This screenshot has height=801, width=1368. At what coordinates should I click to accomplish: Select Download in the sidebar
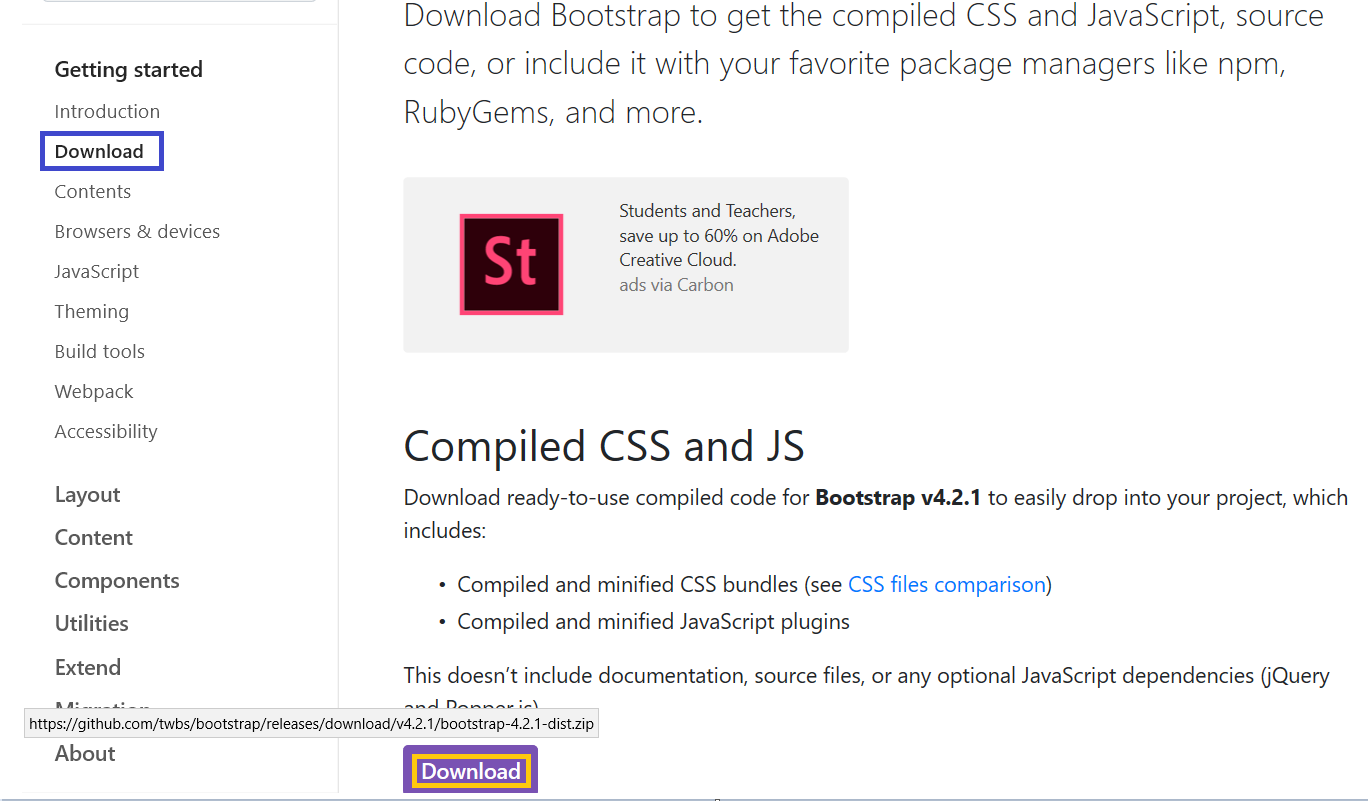pyautogui.click(x=99, y=151)
